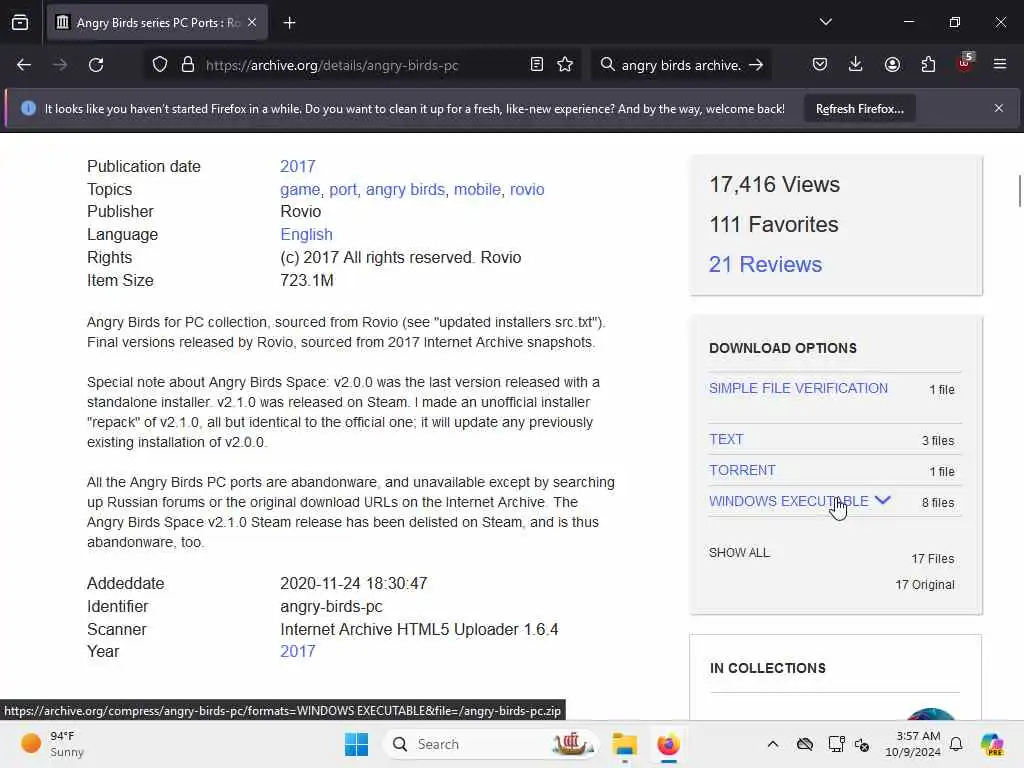Screen dimensions: 1024x768
Task: Open the 2017 Year link
Action: [298, 651]
